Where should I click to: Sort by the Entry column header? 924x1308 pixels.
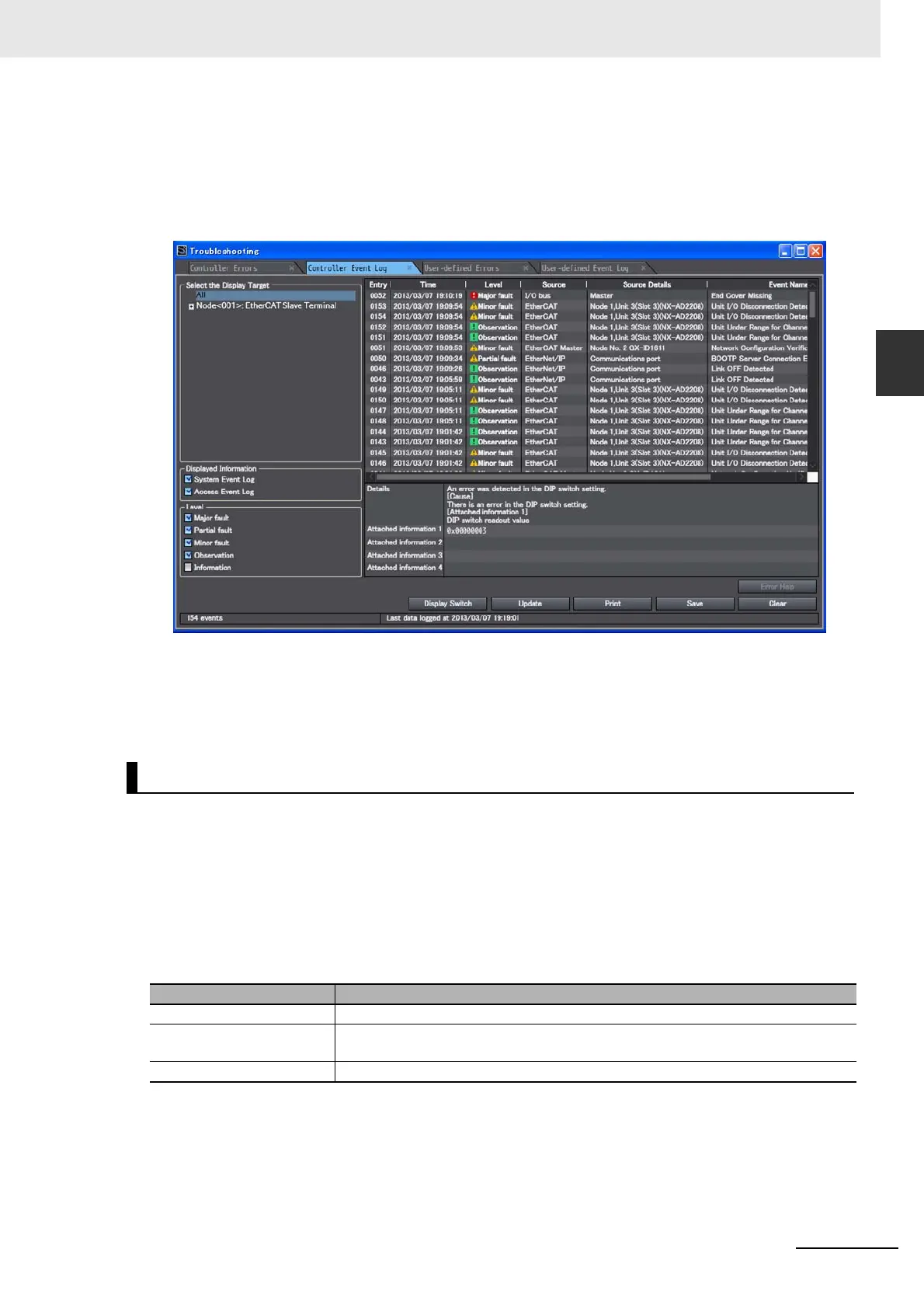pyautogui.click(x=377, y=285)
